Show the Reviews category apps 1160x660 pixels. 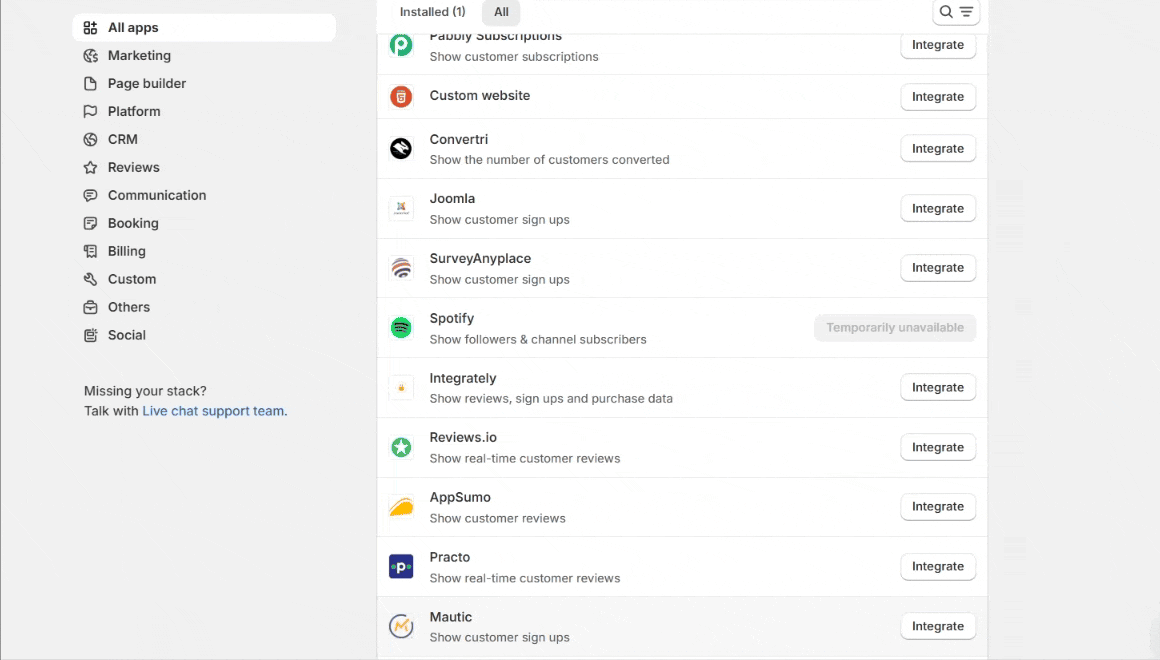[x=133, y=168]
